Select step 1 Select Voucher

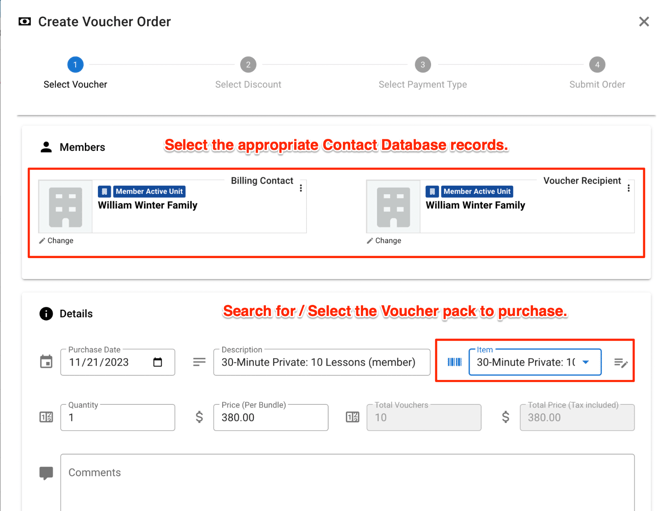click(75, 65)
